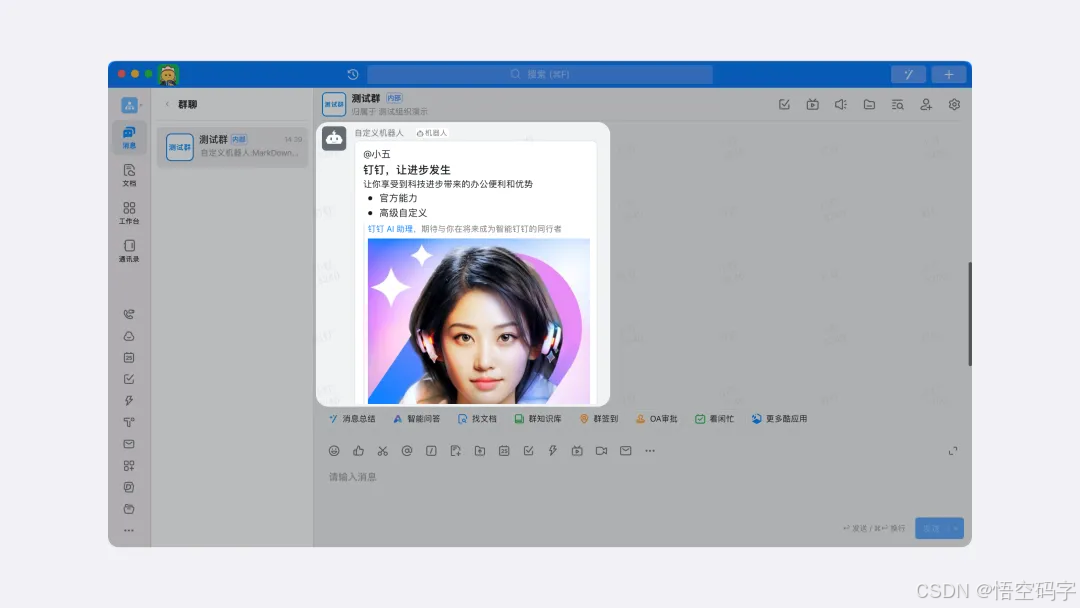The image size is (1080, 608).
Task: Open group settings gear icon
Action: (x=954, y=105)
